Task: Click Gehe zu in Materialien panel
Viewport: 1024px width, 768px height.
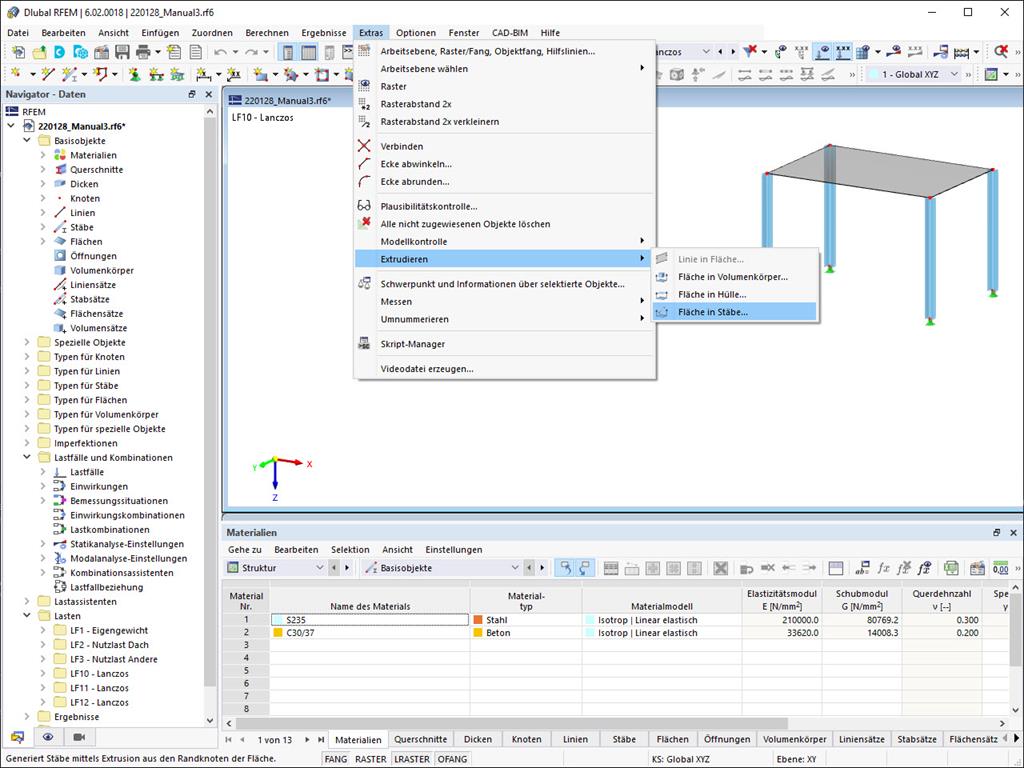Action: coord(245,550)
